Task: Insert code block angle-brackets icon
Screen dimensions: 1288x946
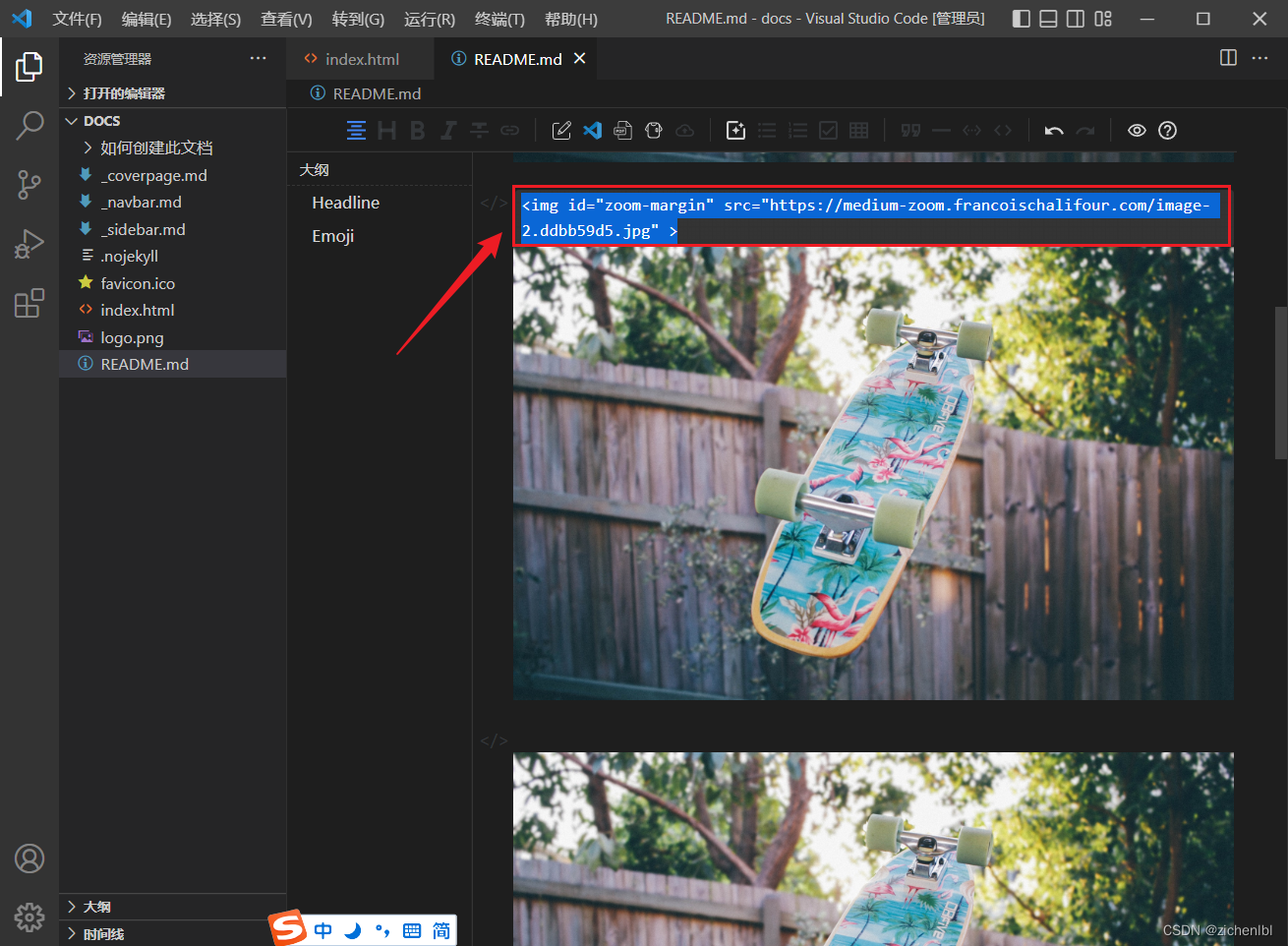Action: click(1003, 131)
